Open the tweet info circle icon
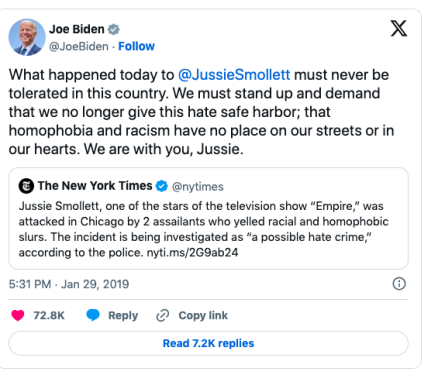 pos(399,284)
